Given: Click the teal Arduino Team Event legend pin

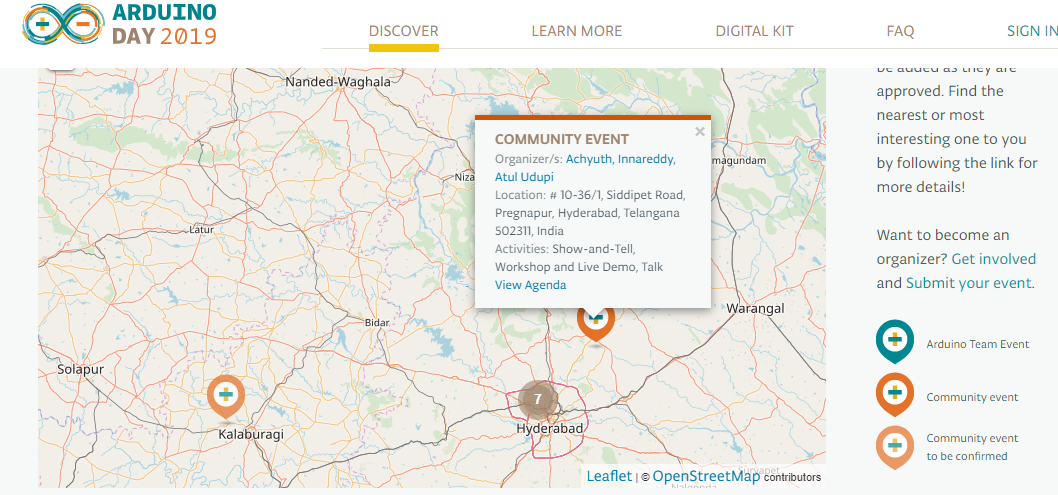Looking at the screenshot, I should (x=895, y=342).
